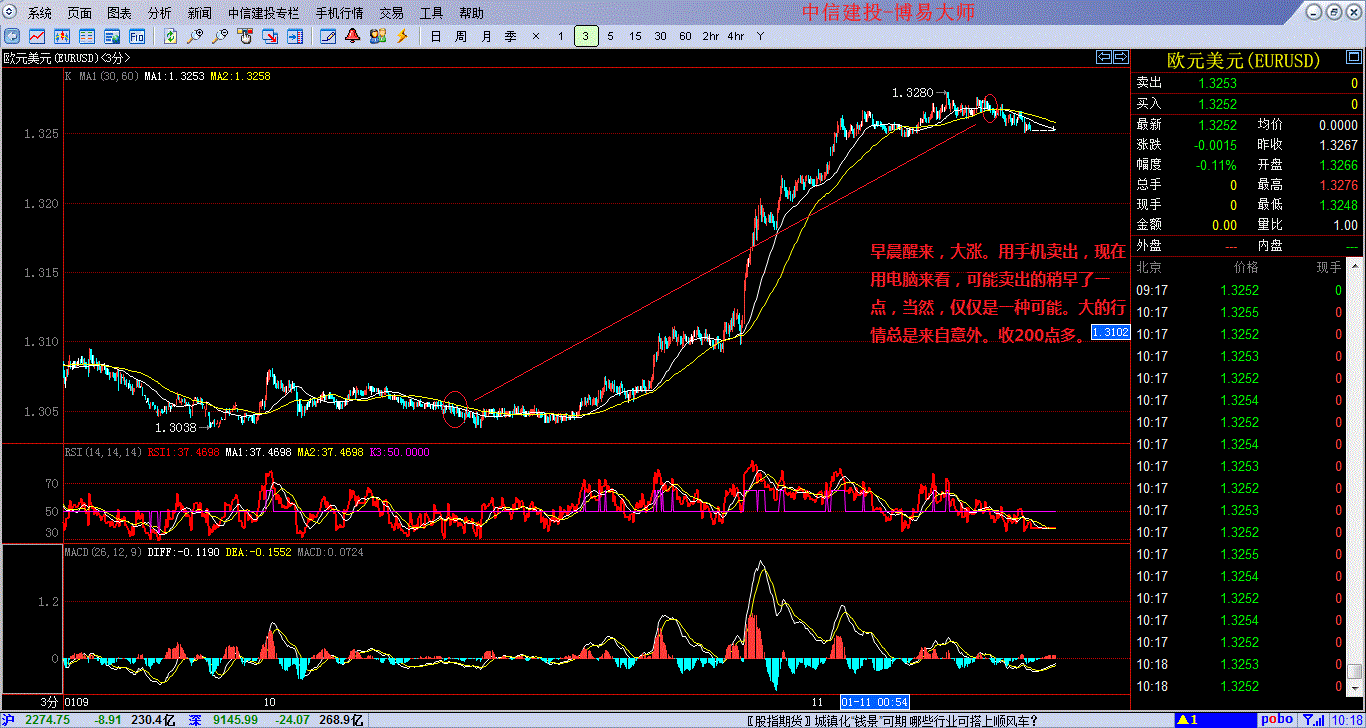
Task: Open the drawing pencil tool icon
Action: 328,36
